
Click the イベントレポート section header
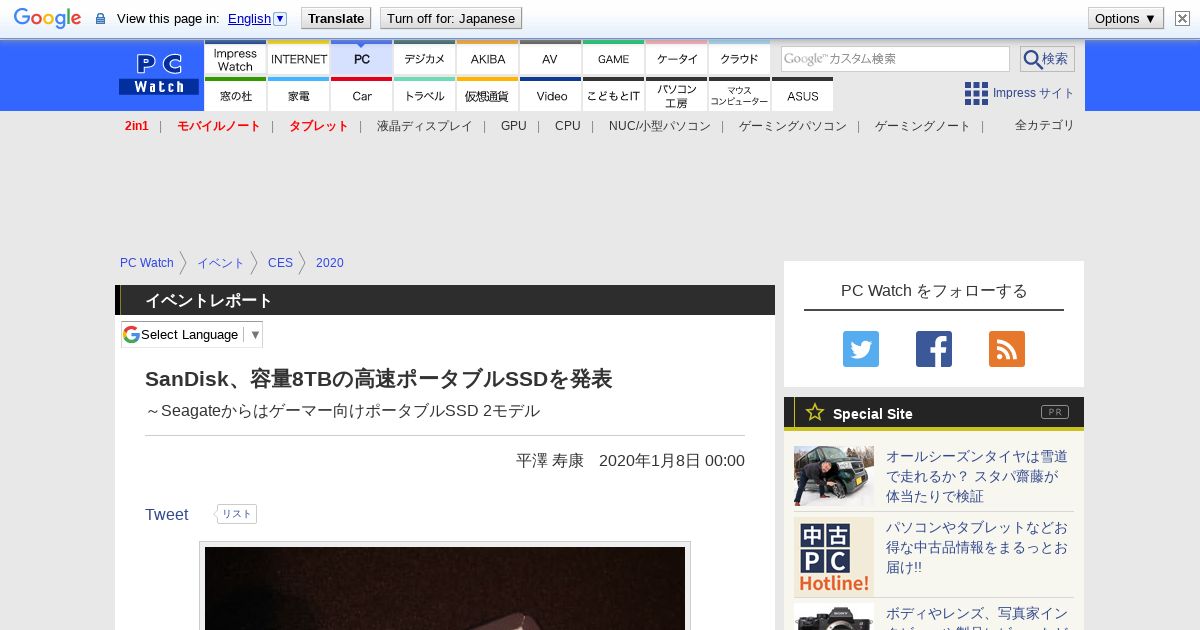445,300
